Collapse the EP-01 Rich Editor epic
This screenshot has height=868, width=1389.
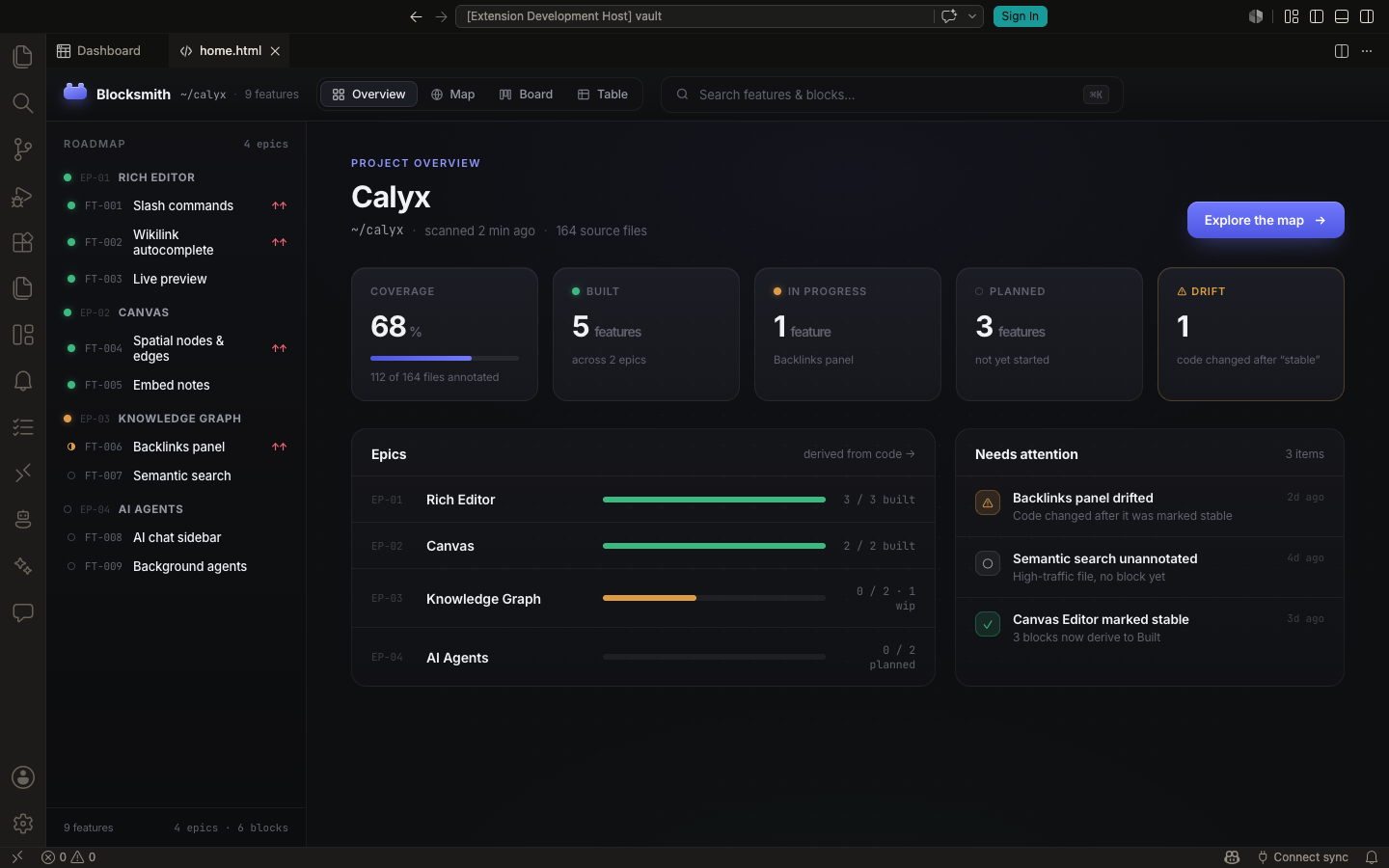(x=177, y=177)
